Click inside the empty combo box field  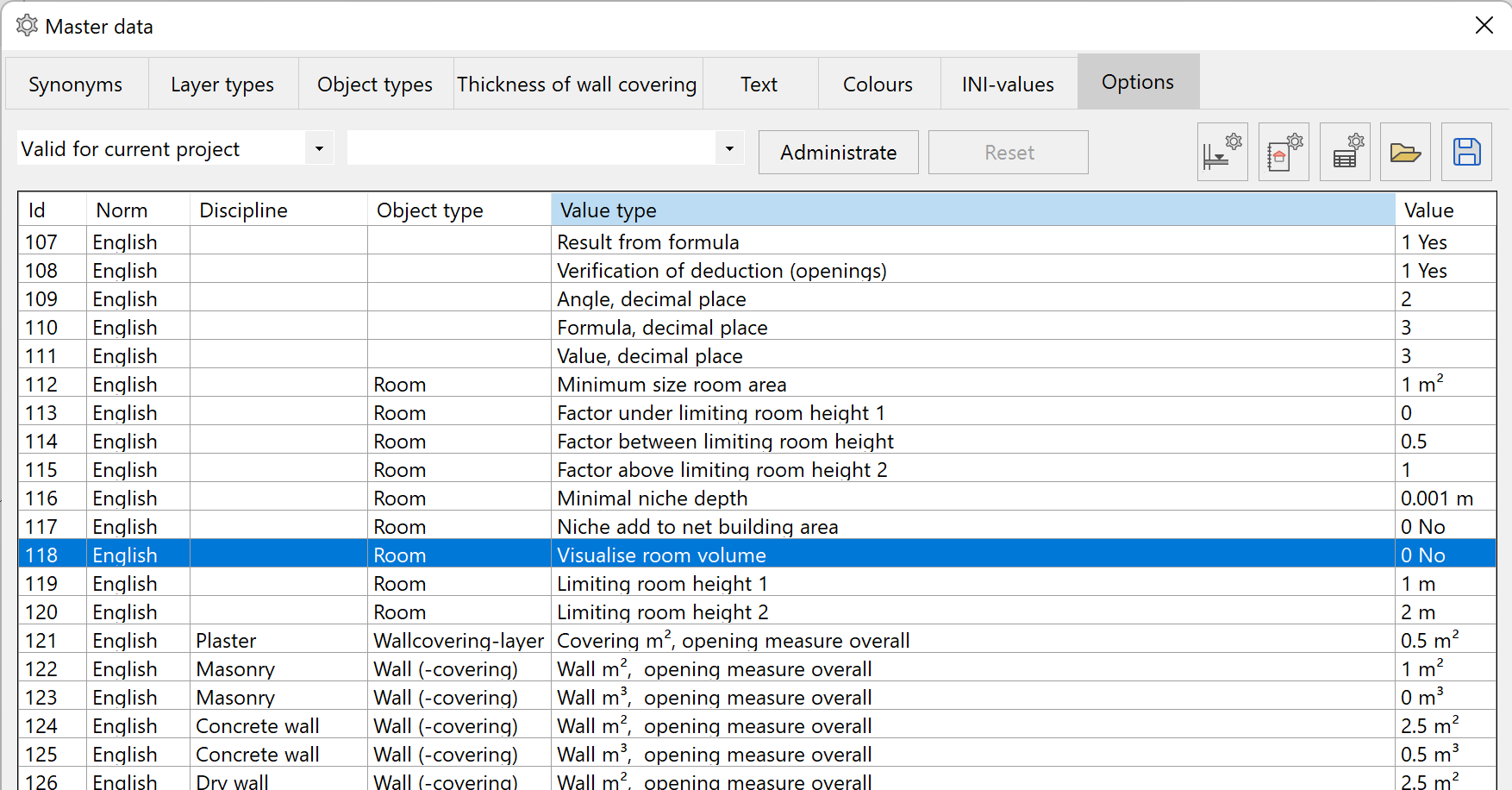pos(531,148)
